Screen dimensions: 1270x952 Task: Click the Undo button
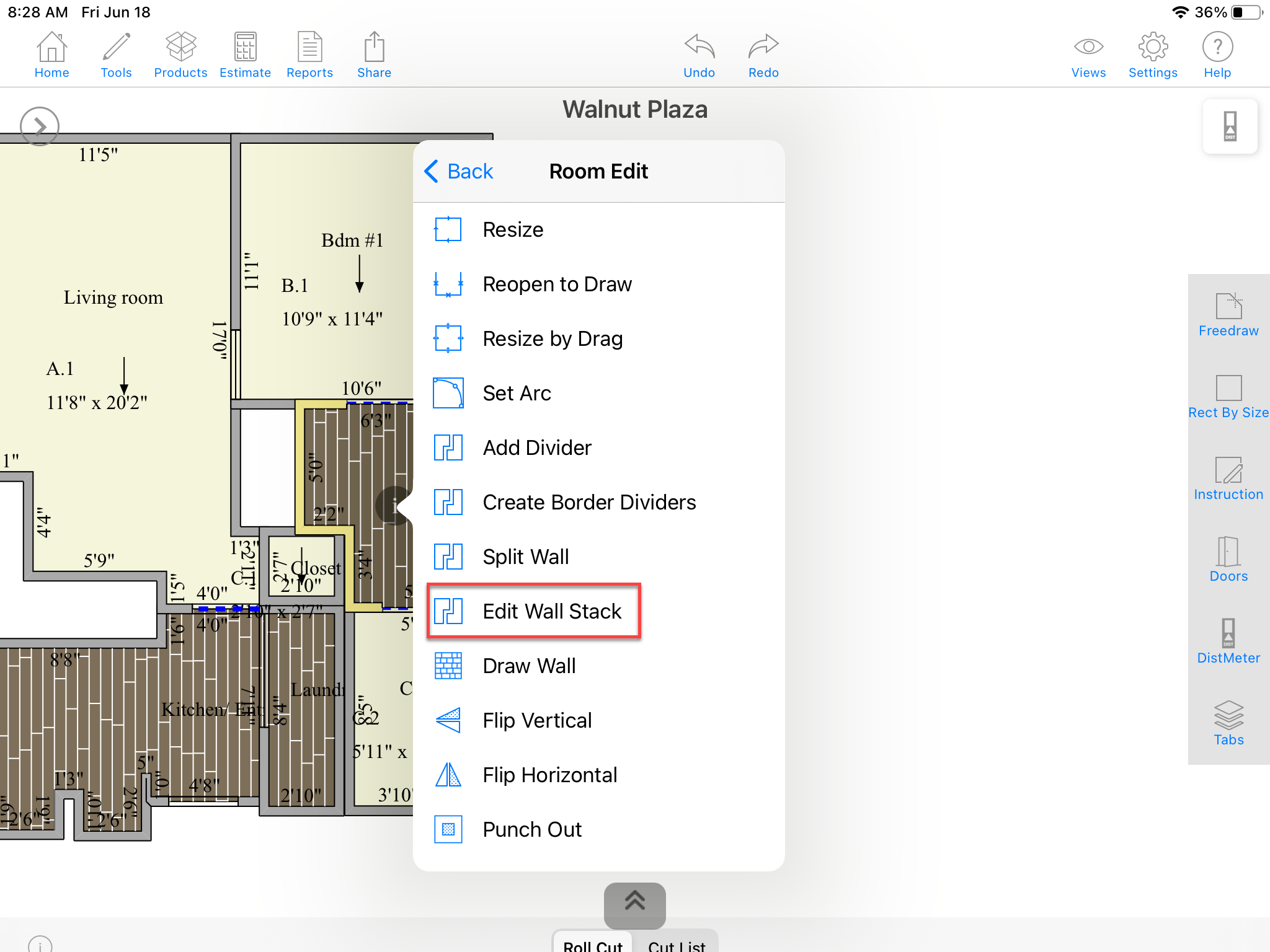[x=699, y=55]
